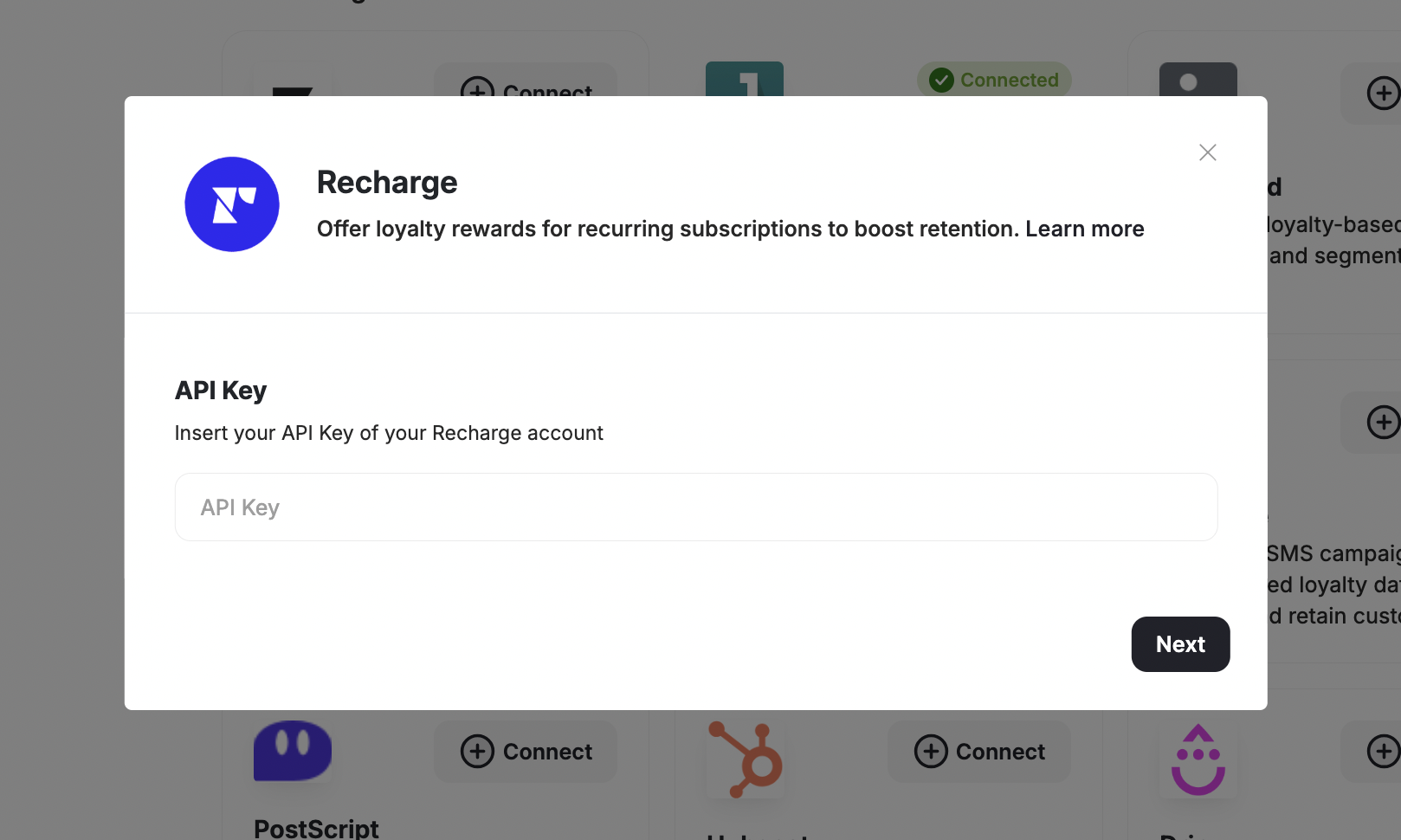Click the Connected status badge behind the dialog
The image size is (1401, 840).
(994, 80)
